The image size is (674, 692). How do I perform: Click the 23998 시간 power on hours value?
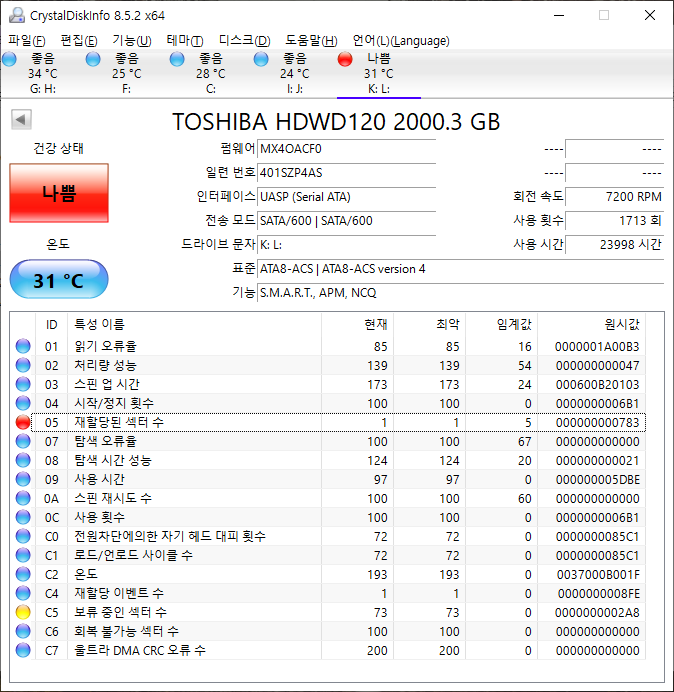coord(614,244)
